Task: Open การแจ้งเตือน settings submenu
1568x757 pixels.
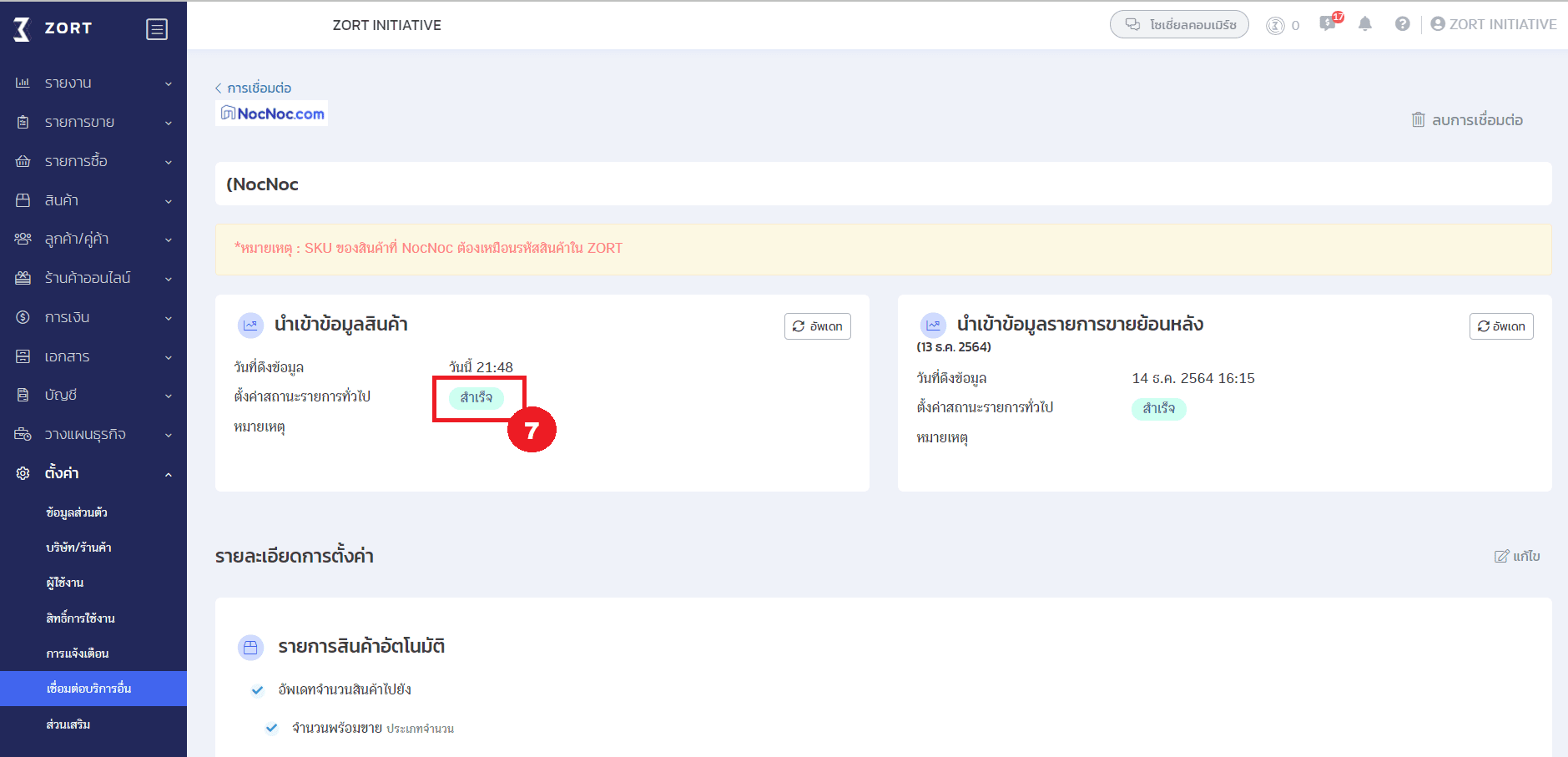Action: click(78, 654)
